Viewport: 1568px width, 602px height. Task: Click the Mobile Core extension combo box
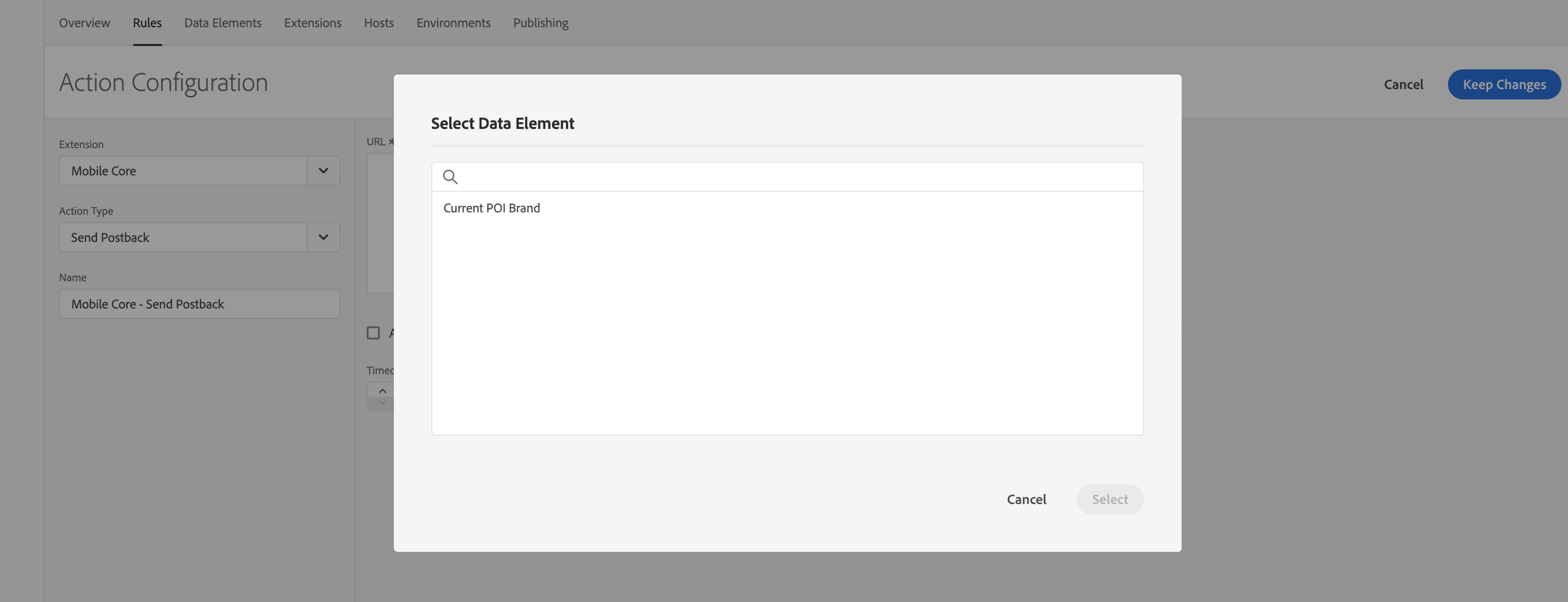coord(182,171)
